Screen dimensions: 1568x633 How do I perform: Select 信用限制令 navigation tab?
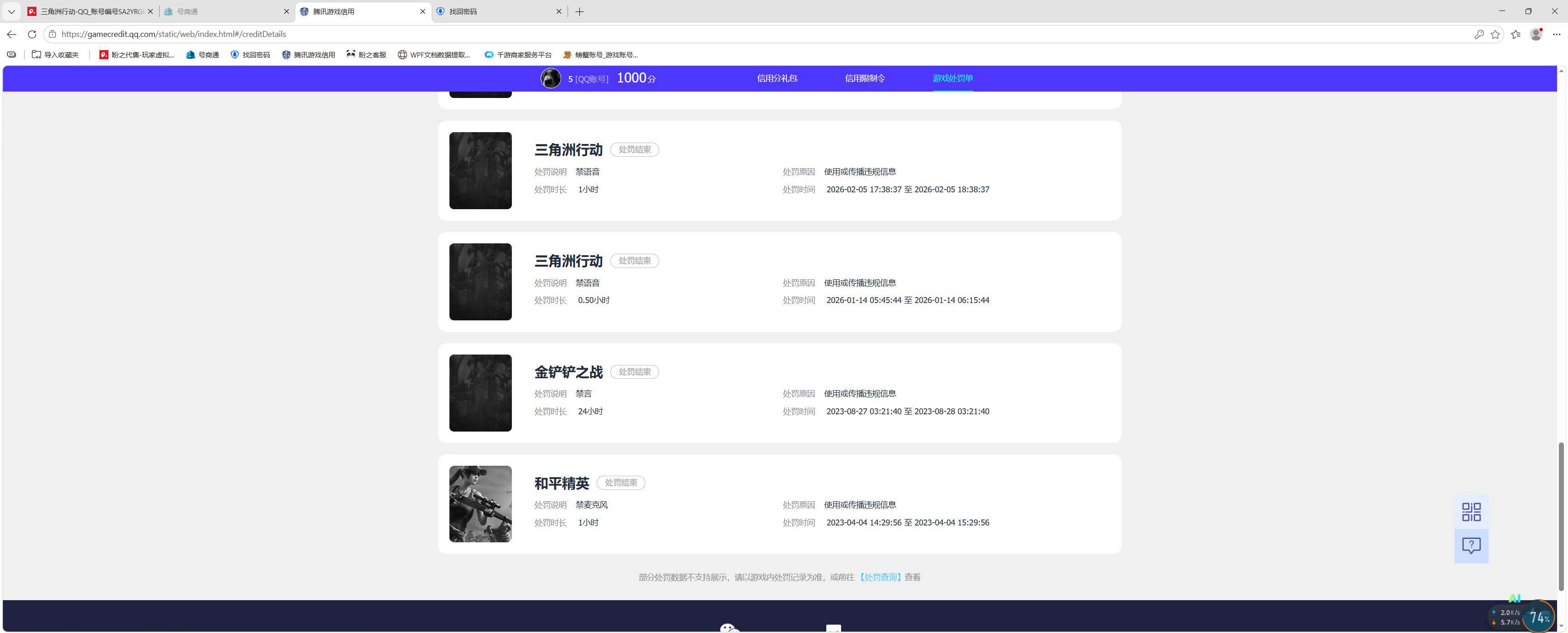click(865, 78)
